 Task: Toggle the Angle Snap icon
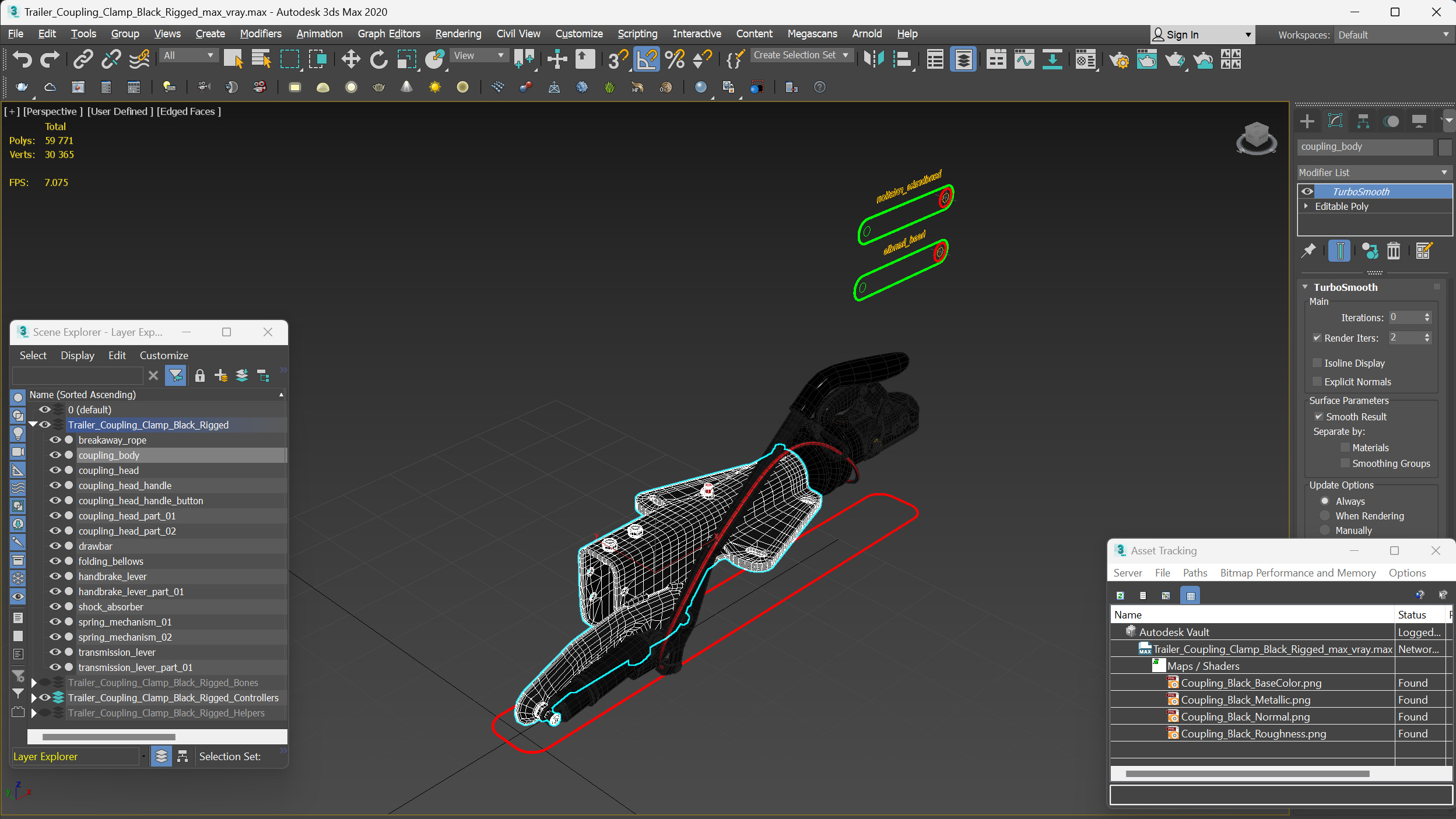click(x=646, y=59)
